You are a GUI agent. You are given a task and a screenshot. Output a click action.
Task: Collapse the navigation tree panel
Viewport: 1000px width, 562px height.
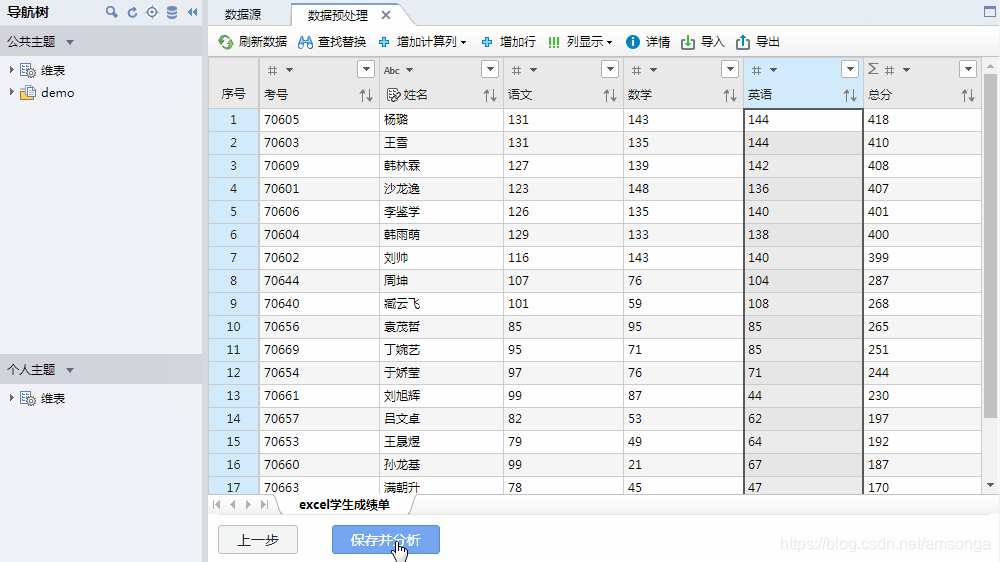[x=193, y=12]
